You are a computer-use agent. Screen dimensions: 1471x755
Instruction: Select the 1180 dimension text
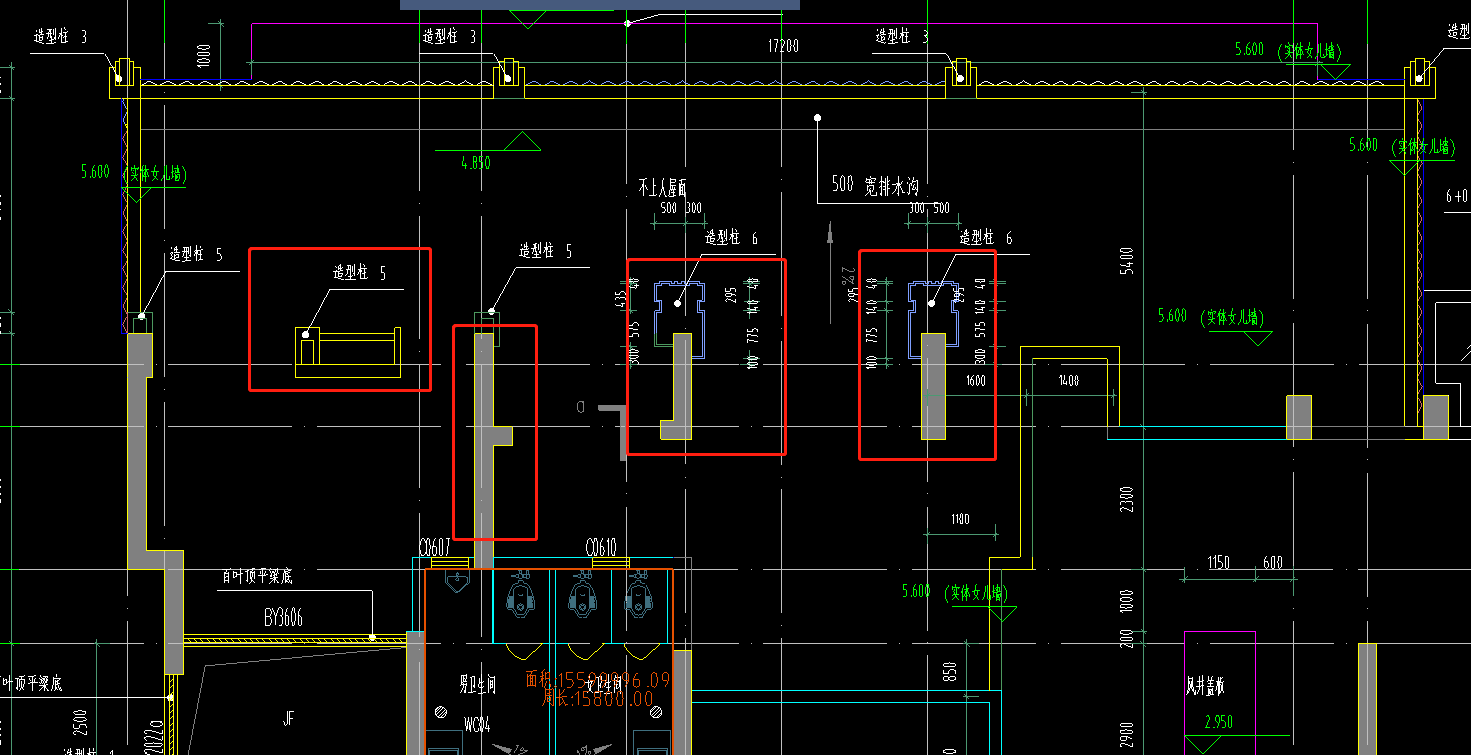click(960, 519)
